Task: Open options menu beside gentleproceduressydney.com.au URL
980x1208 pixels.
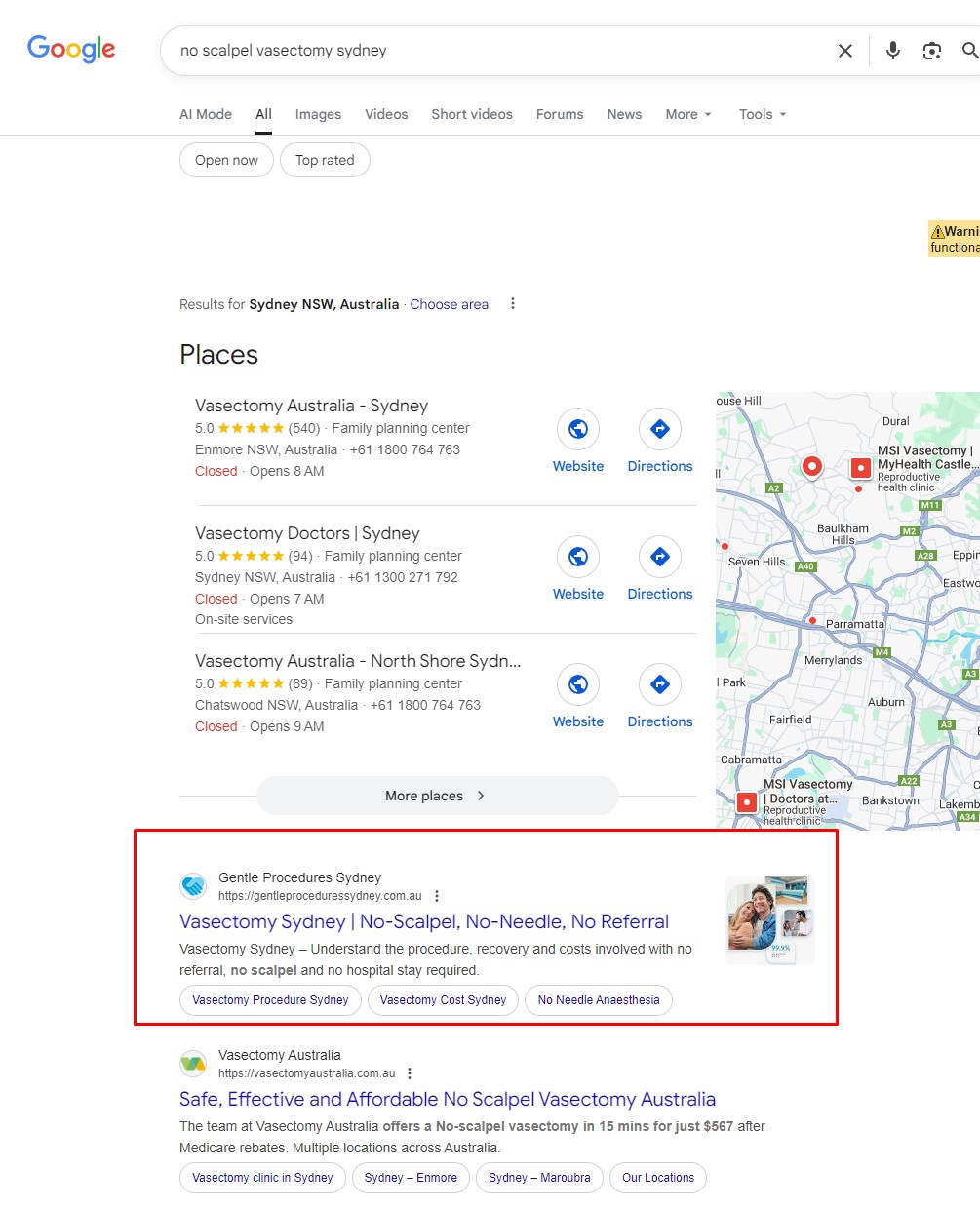Action: [x=437, y=896]
